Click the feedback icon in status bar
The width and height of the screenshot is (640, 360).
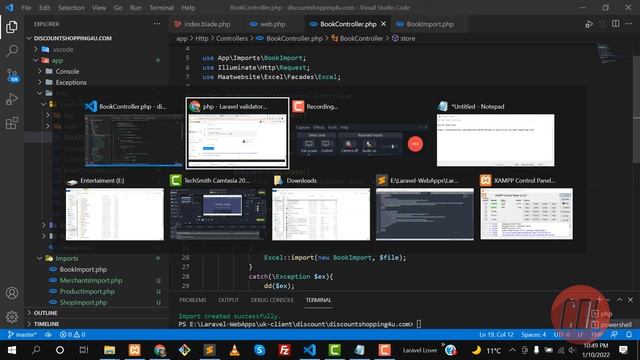[x=614, y=335]
